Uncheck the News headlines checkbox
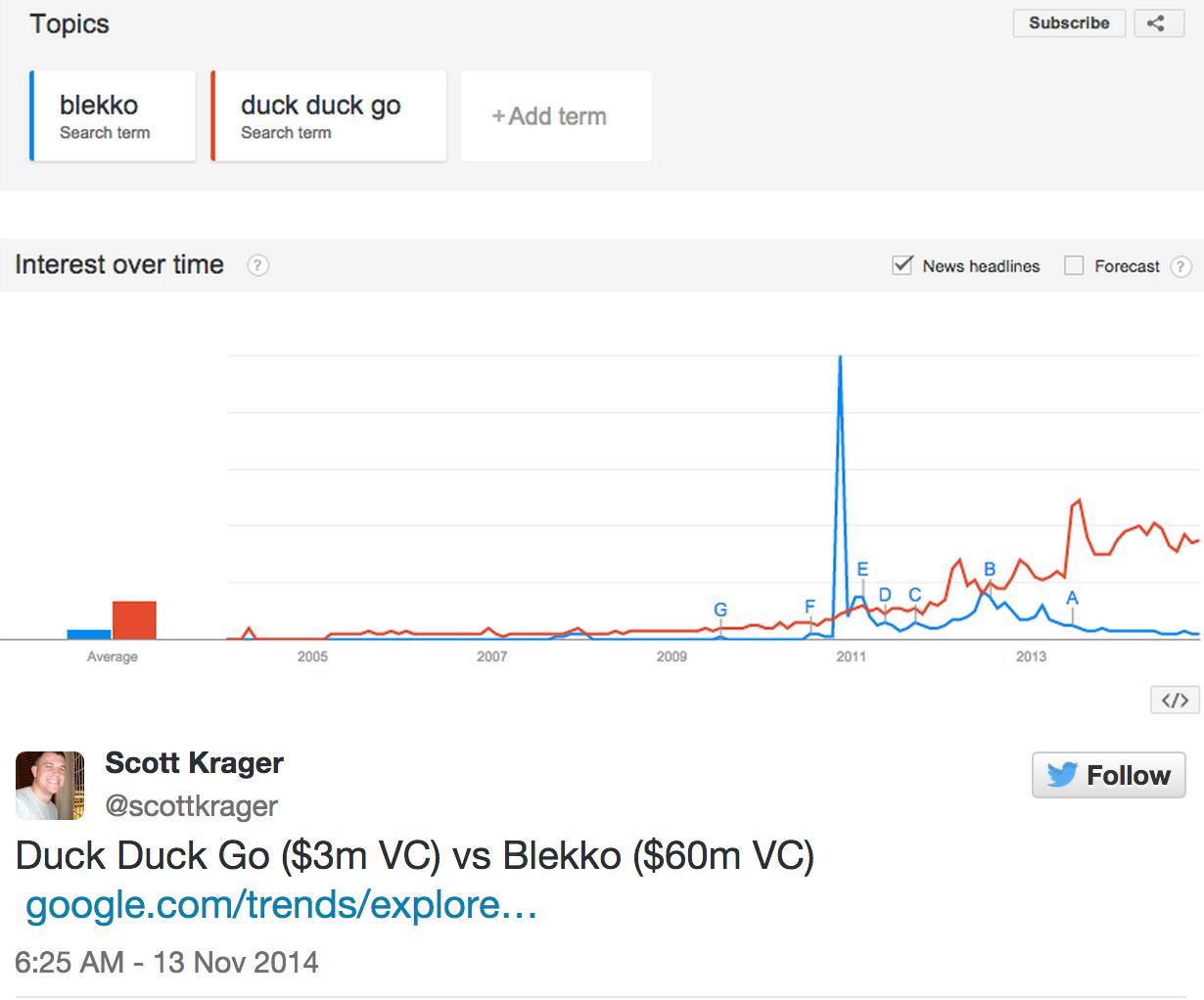The image size is (1204, 1000). click(x=903, y=265)
